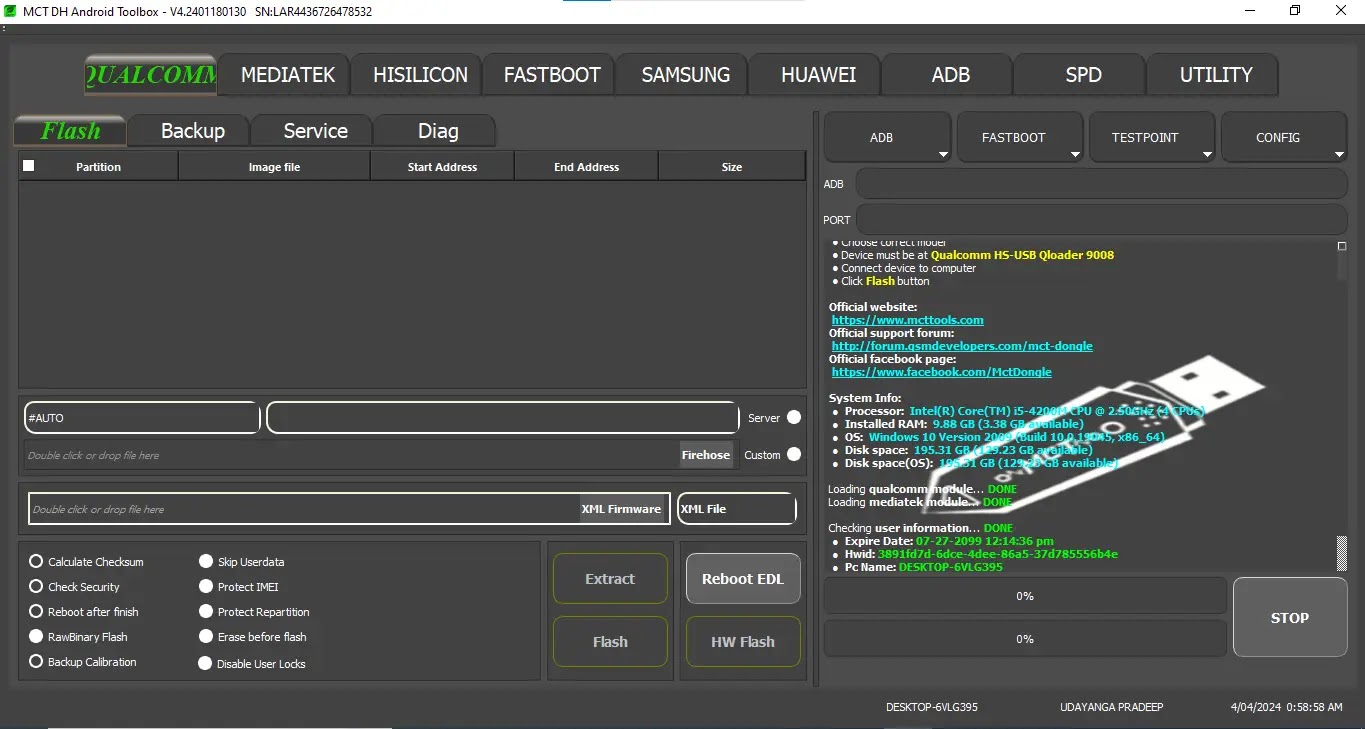Select the SPD tab
Screen dimensions: 1365x729
(x=1083, y=75)
